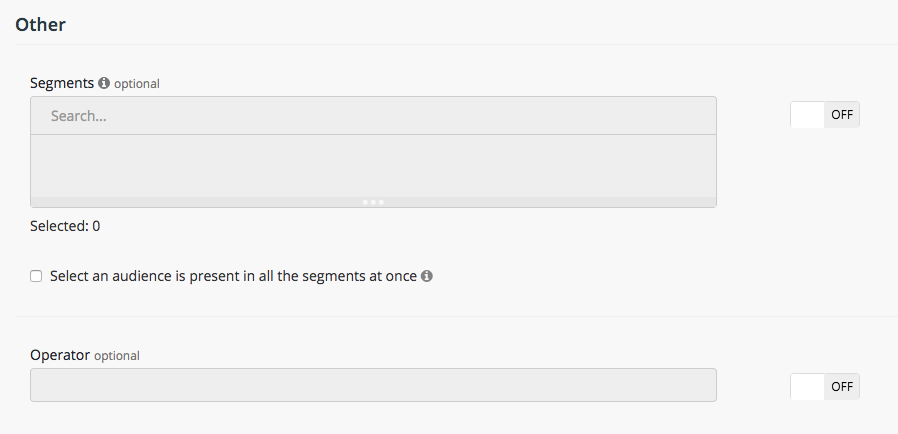This screenshot has width=898, height=434.
Task: Click the 'OFF' text on Operator switch
Action: [x=842, y=386]
